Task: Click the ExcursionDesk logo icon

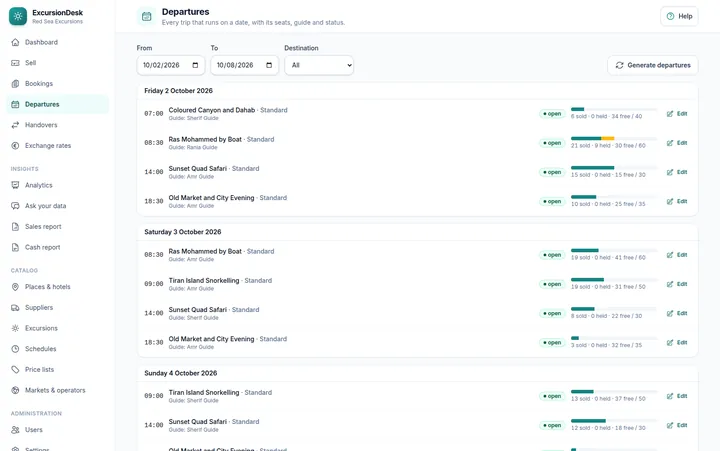Action: tap(18, 16)
